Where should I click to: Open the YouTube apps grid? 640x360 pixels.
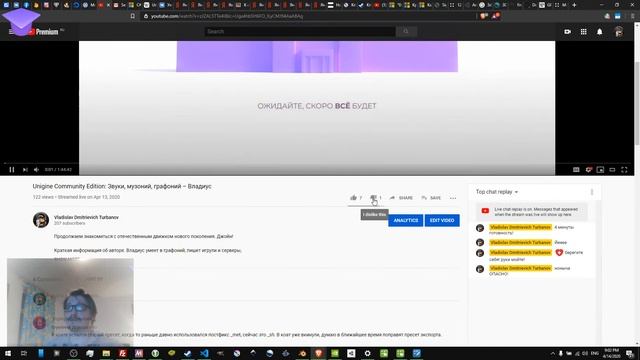[584, 31]
